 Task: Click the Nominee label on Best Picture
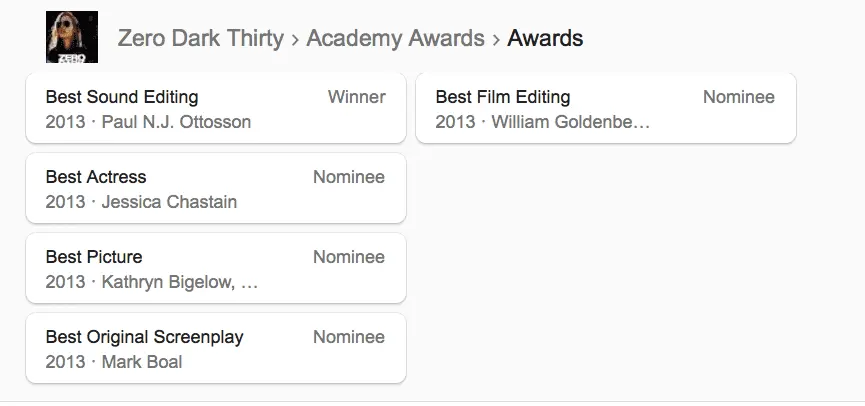pos(349,257)
